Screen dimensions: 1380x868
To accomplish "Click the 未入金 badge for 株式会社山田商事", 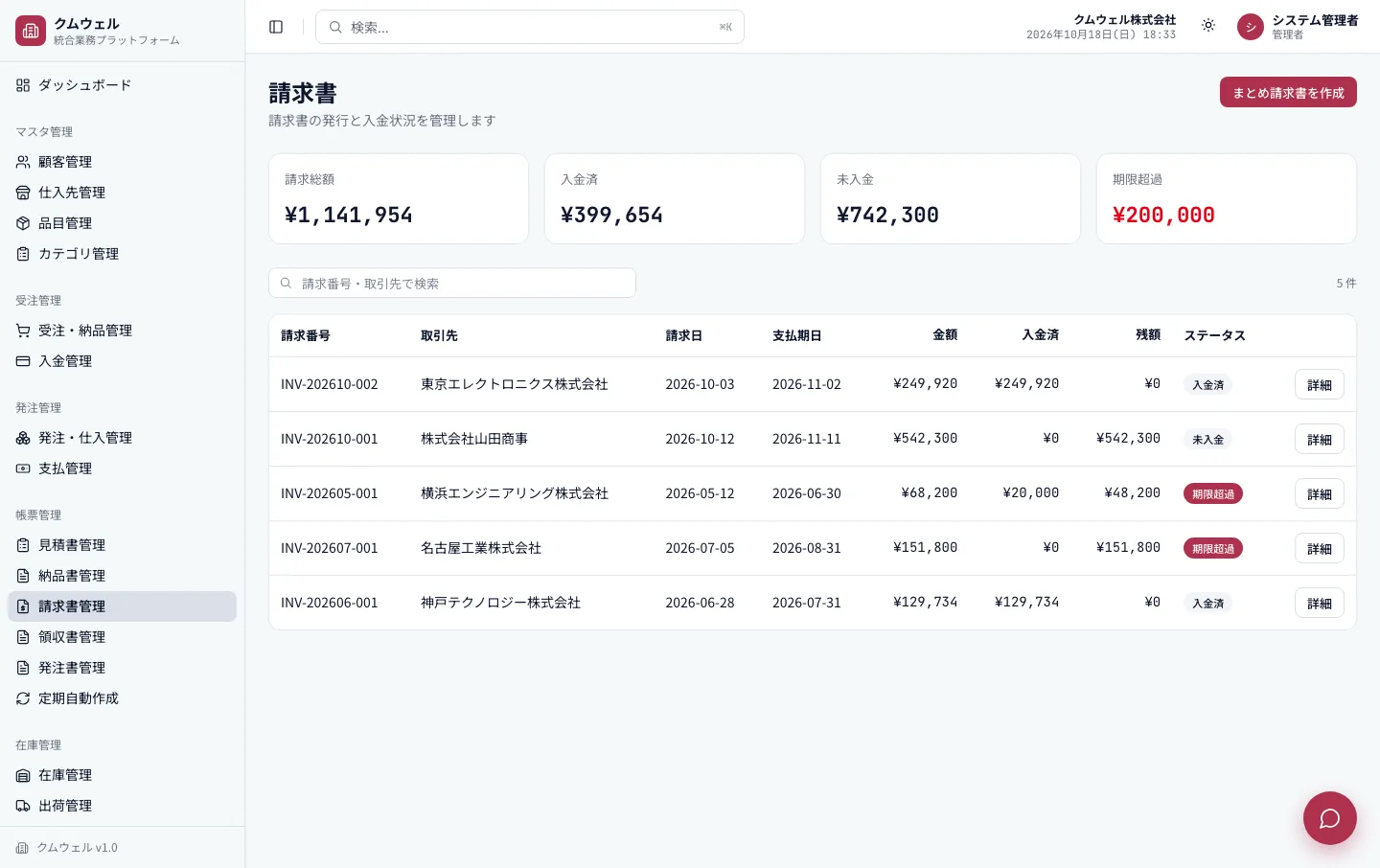I will click(1207, 439).
